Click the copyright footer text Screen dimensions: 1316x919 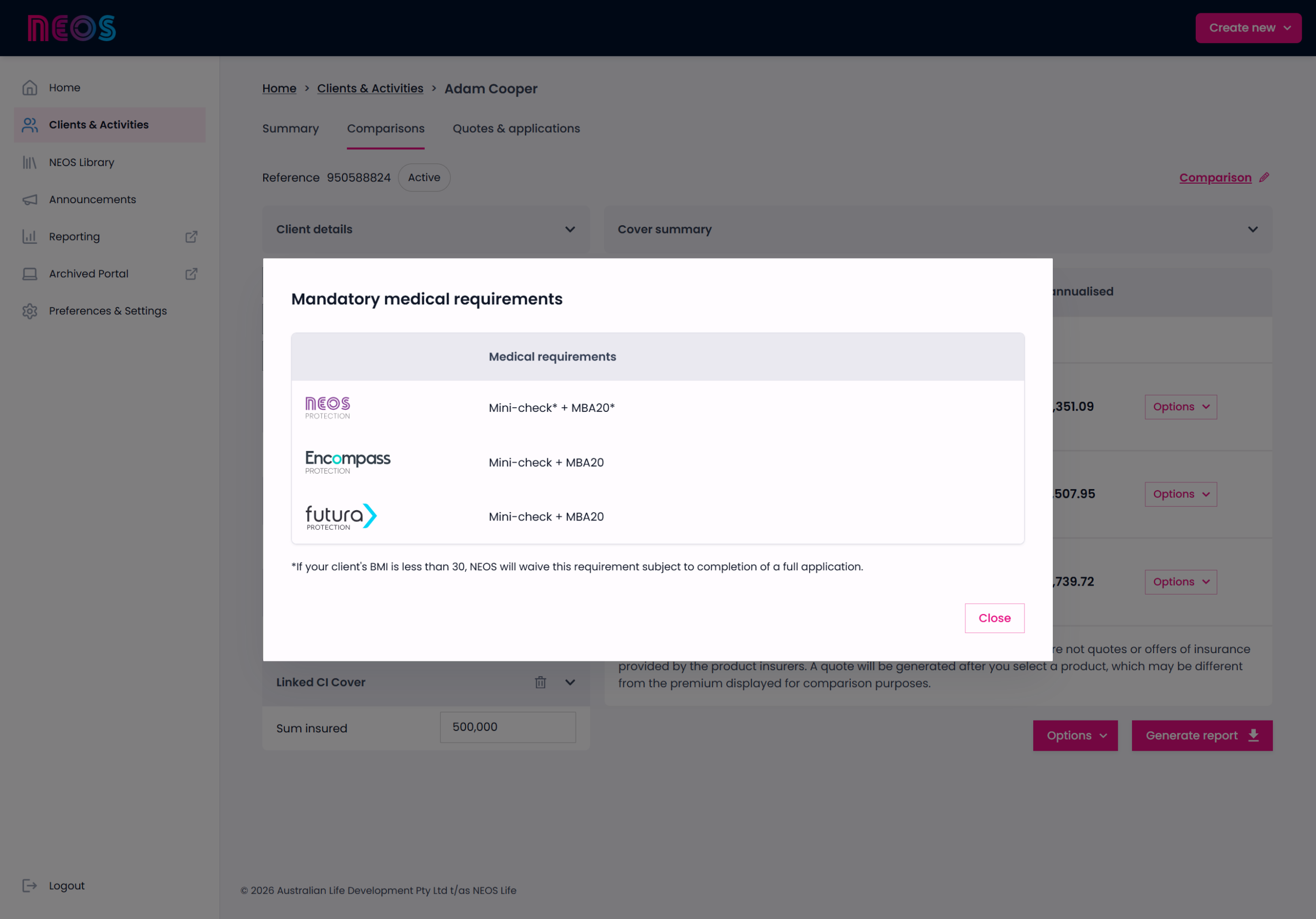(378, 890)
